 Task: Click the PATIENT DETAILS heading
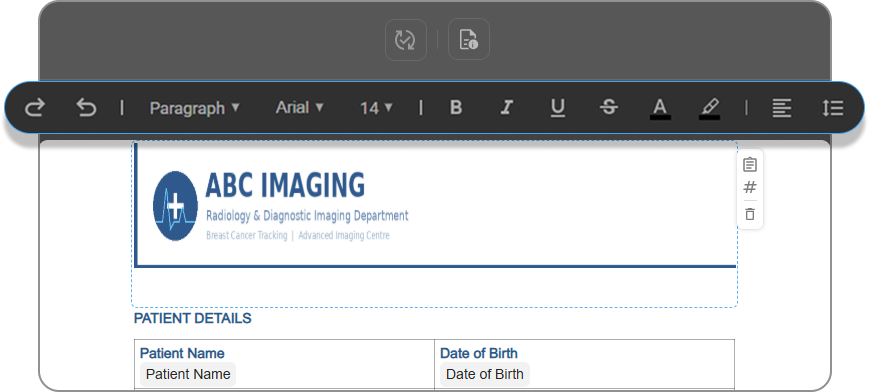192,318
